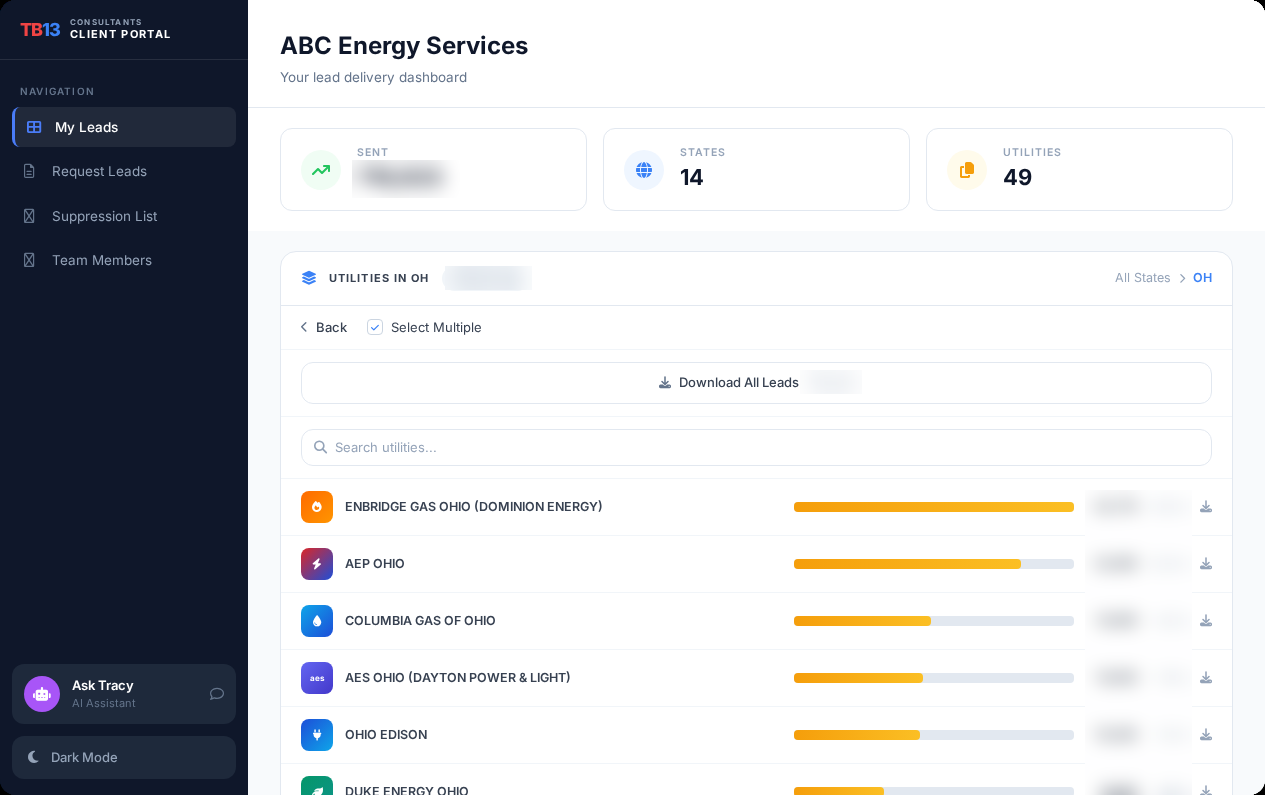The height and width of the screenshot is (795, 1265).
Task: Click the Utilities in OH layers icon
Action: 309,278
